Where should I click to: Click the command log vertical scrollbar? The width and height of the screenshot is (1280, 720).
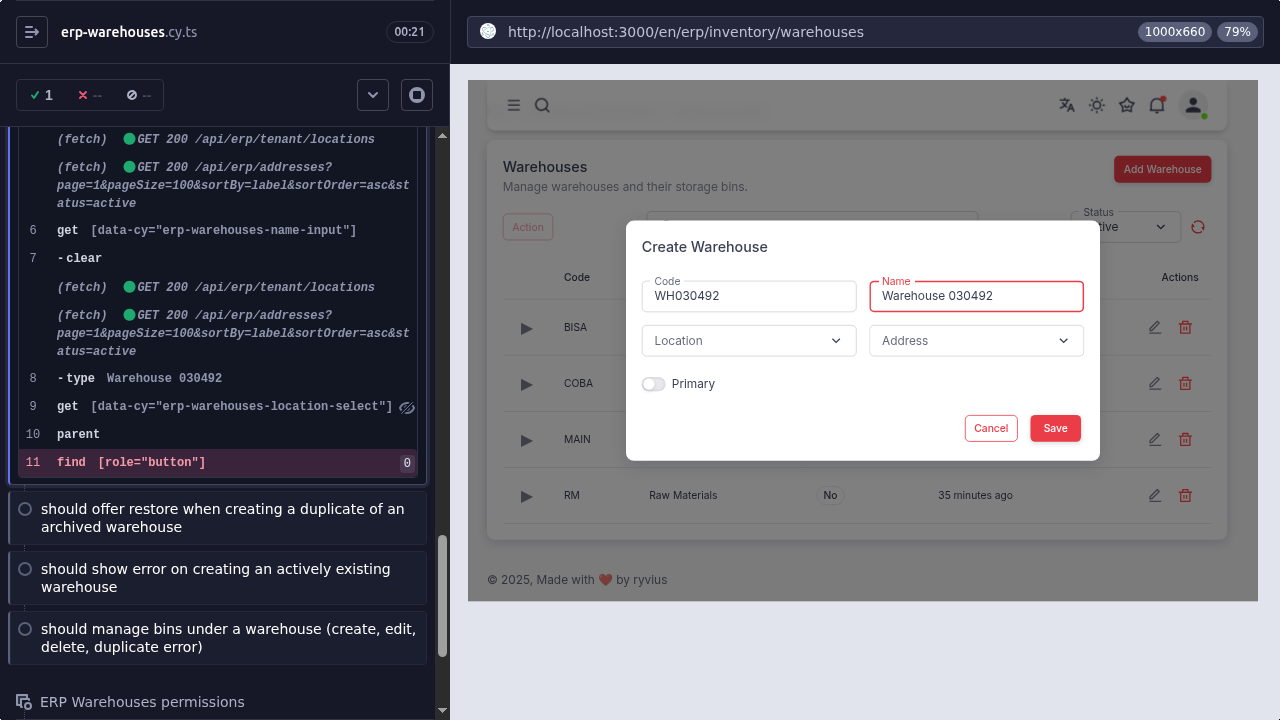443,595
